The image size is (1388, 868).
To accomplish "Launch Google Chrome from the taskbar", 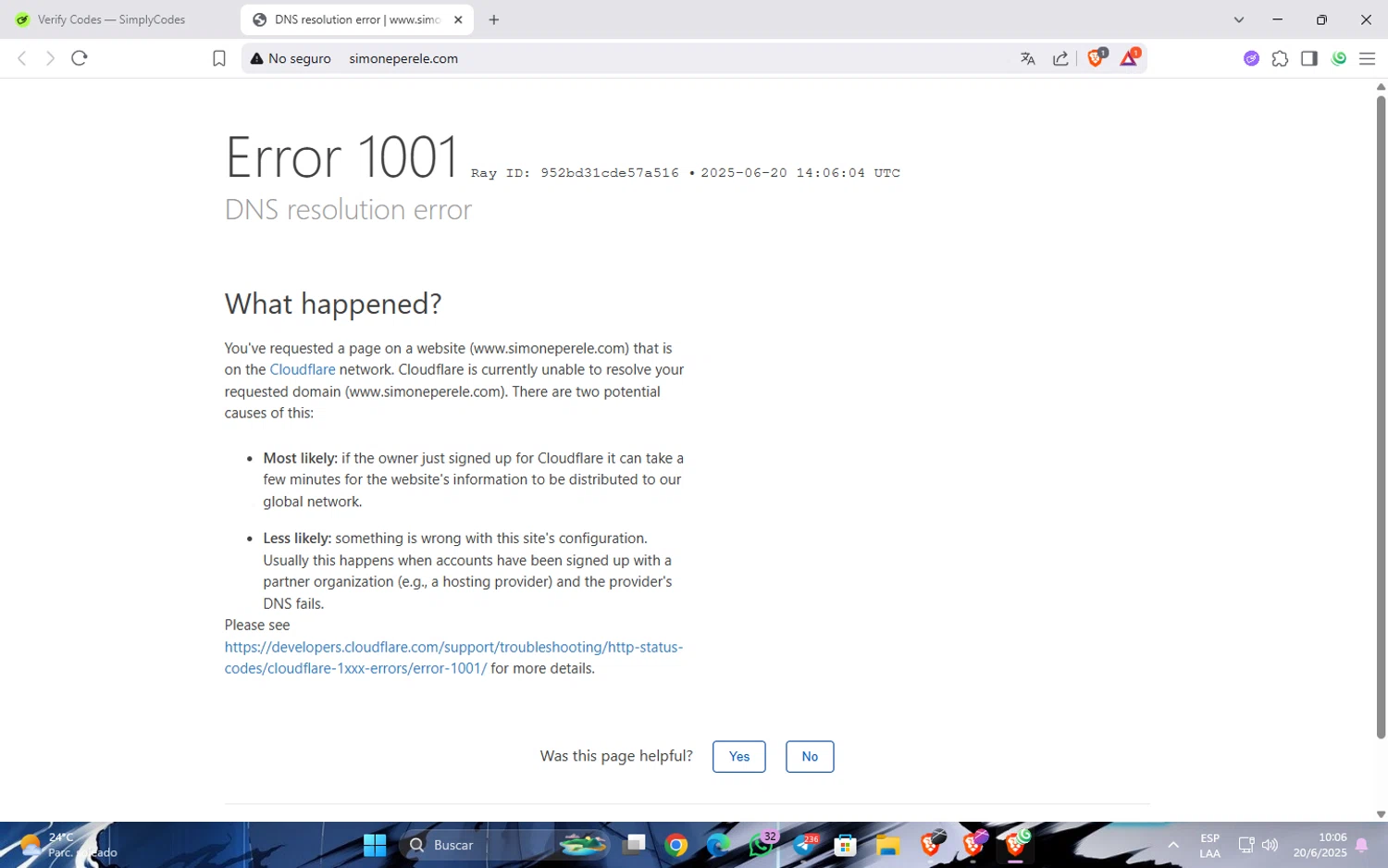I will pos(676,845).
